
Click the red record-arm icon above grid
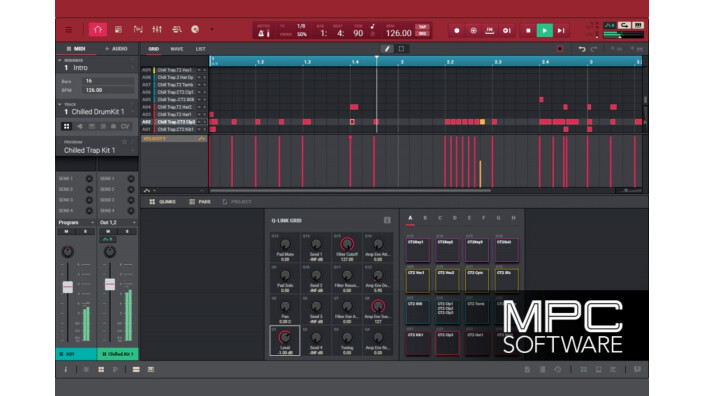[559, 49]
